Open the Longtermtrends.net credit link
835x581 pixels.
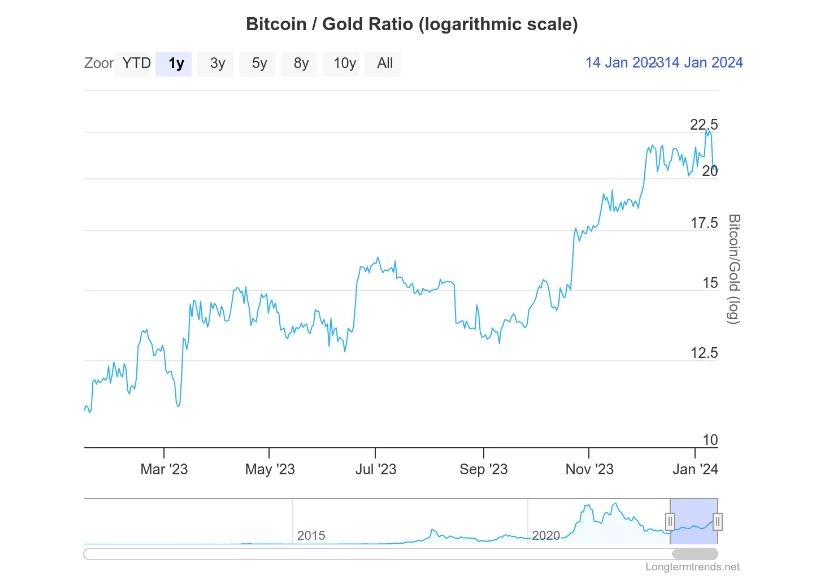point(692,567)
